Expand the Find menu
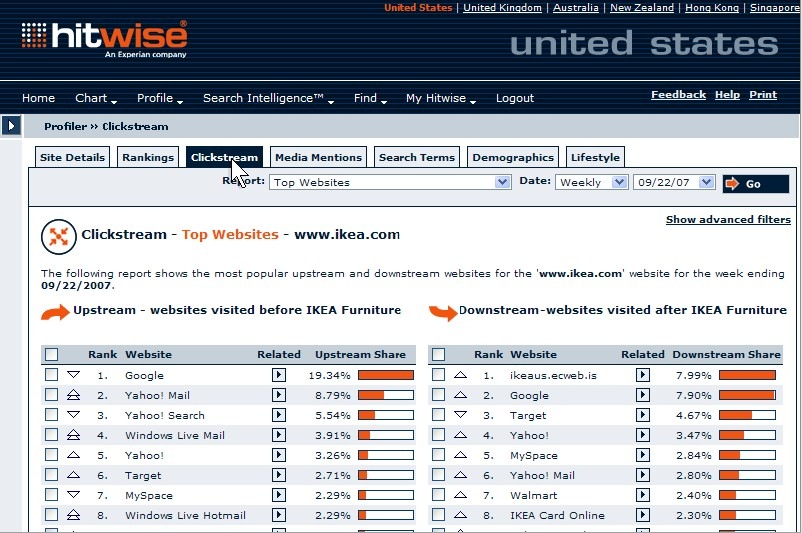The width and height of the screenshot is (802, 533). coord(370,98)
